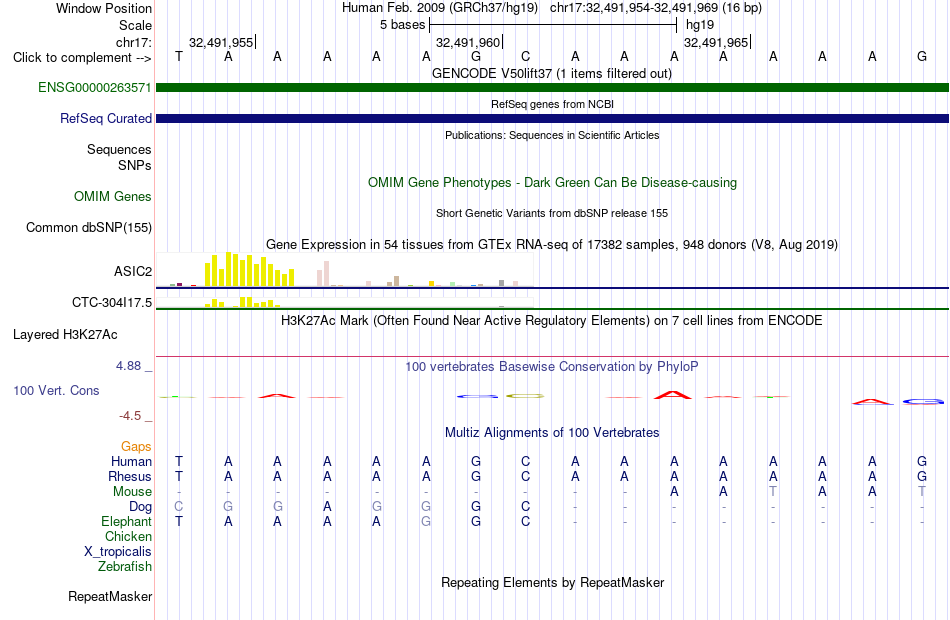Click the T base in top sequence row

[x=179, y=56]
